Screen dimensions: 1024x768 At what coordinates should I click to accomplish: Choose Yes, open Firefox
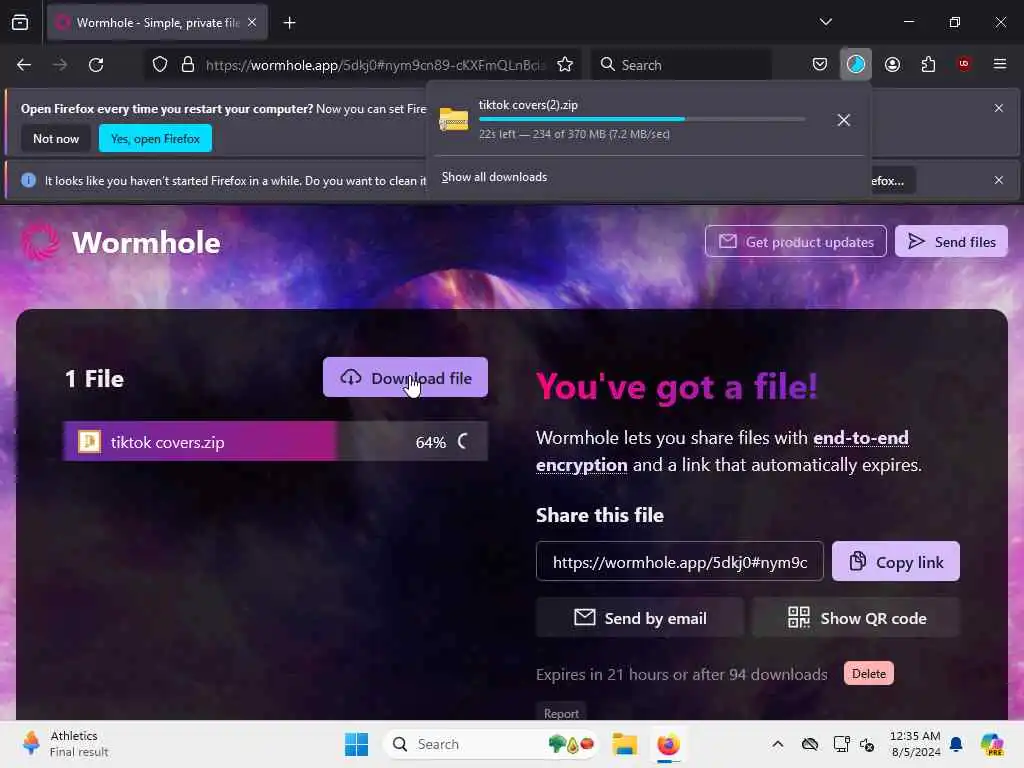pos(155,138)
